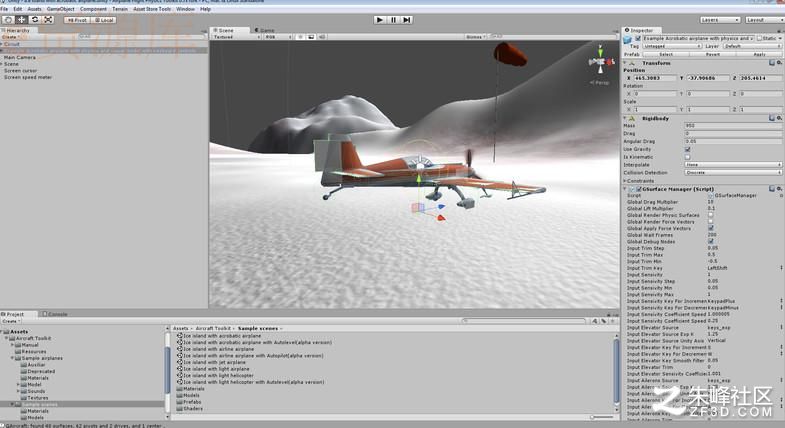
Task: Open the Layers dropdown
Action: [720, 20]
